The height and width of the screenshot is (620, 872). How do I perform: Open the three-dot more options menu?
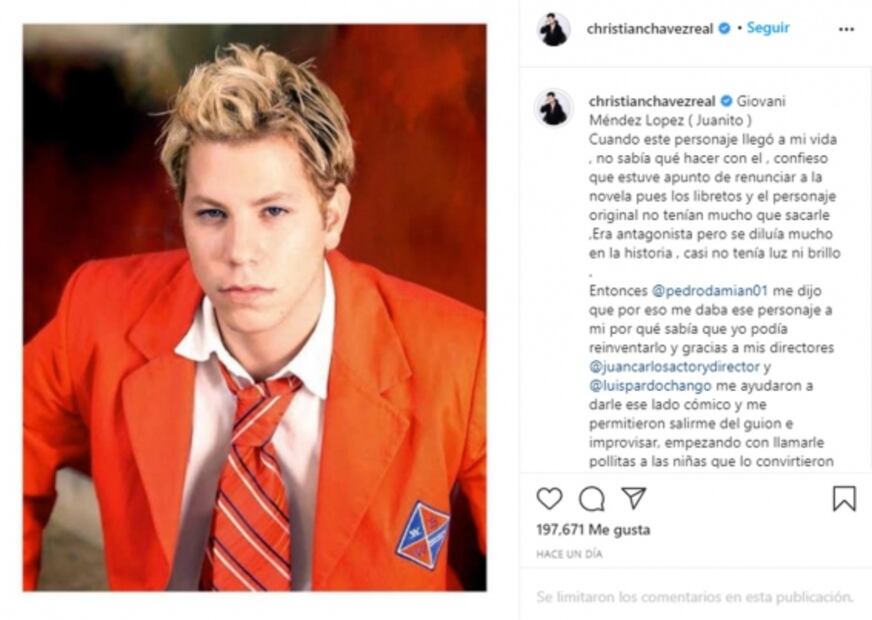(846, 29)
